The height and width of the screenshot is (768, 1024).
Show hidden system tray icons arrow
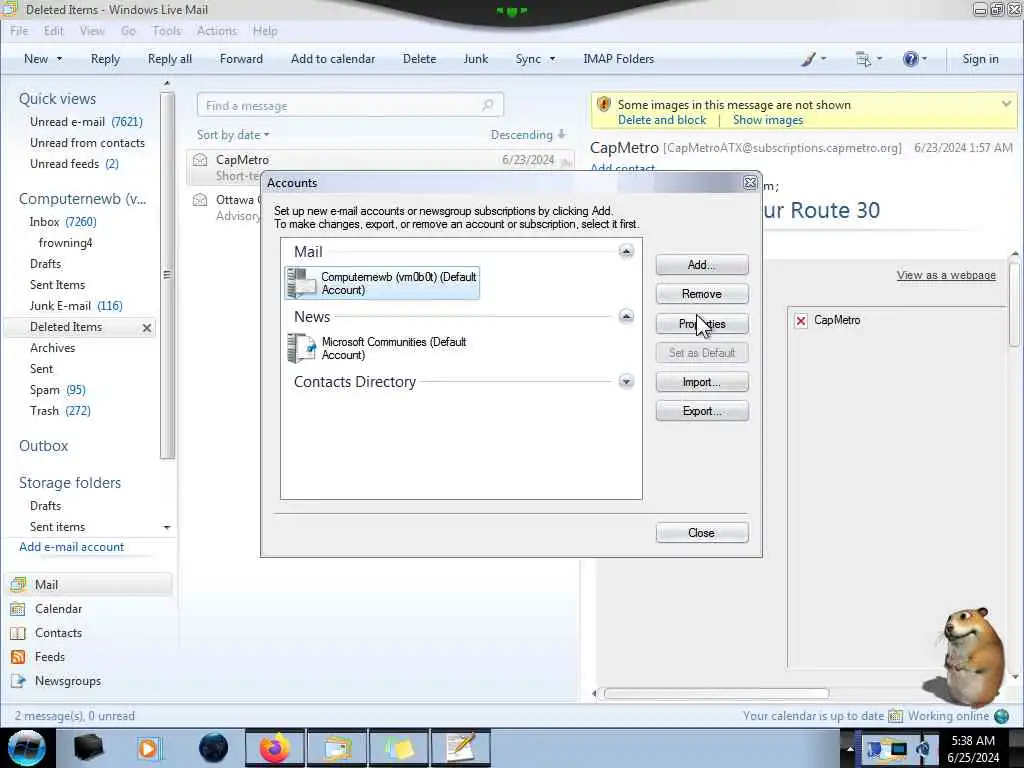850,749
